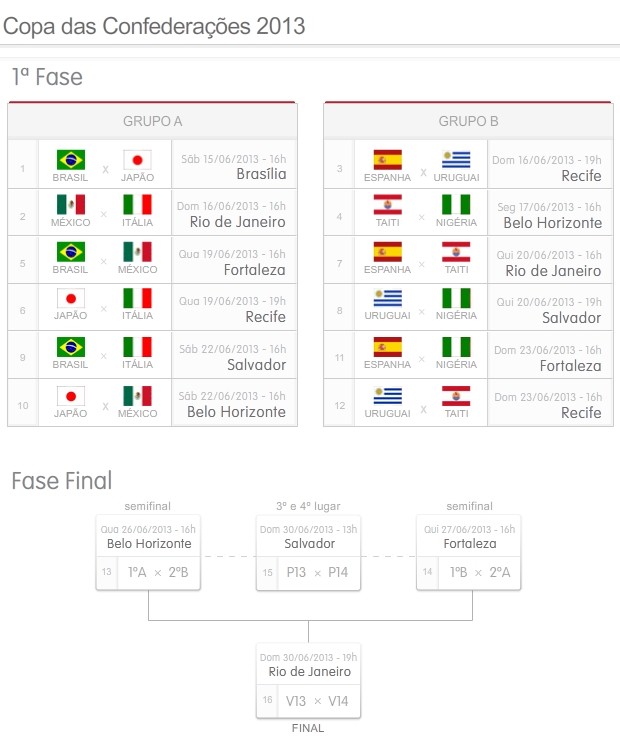Click Tahiti flag in Taiti x Nigéria match
The width and height of the screenshot is (620, 750).
(x=387, y=205)
